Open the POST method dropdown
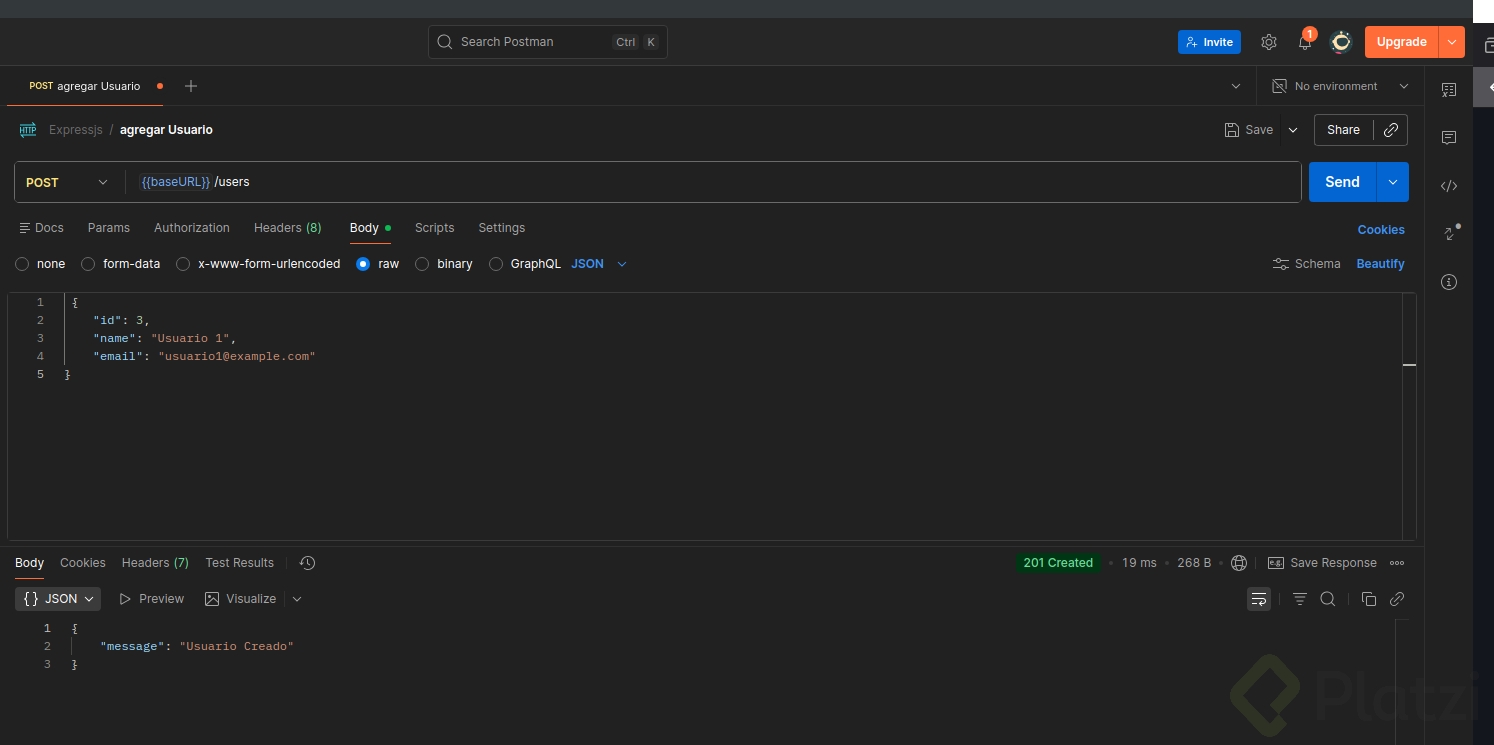This screenshot has height=745, width=1494. point(67,182)
